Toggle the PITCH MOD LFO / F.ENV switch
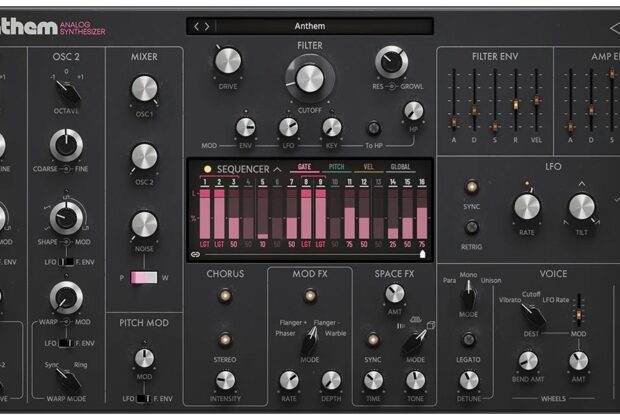This screenshot has width=620, height=420. tap(144, 399)
